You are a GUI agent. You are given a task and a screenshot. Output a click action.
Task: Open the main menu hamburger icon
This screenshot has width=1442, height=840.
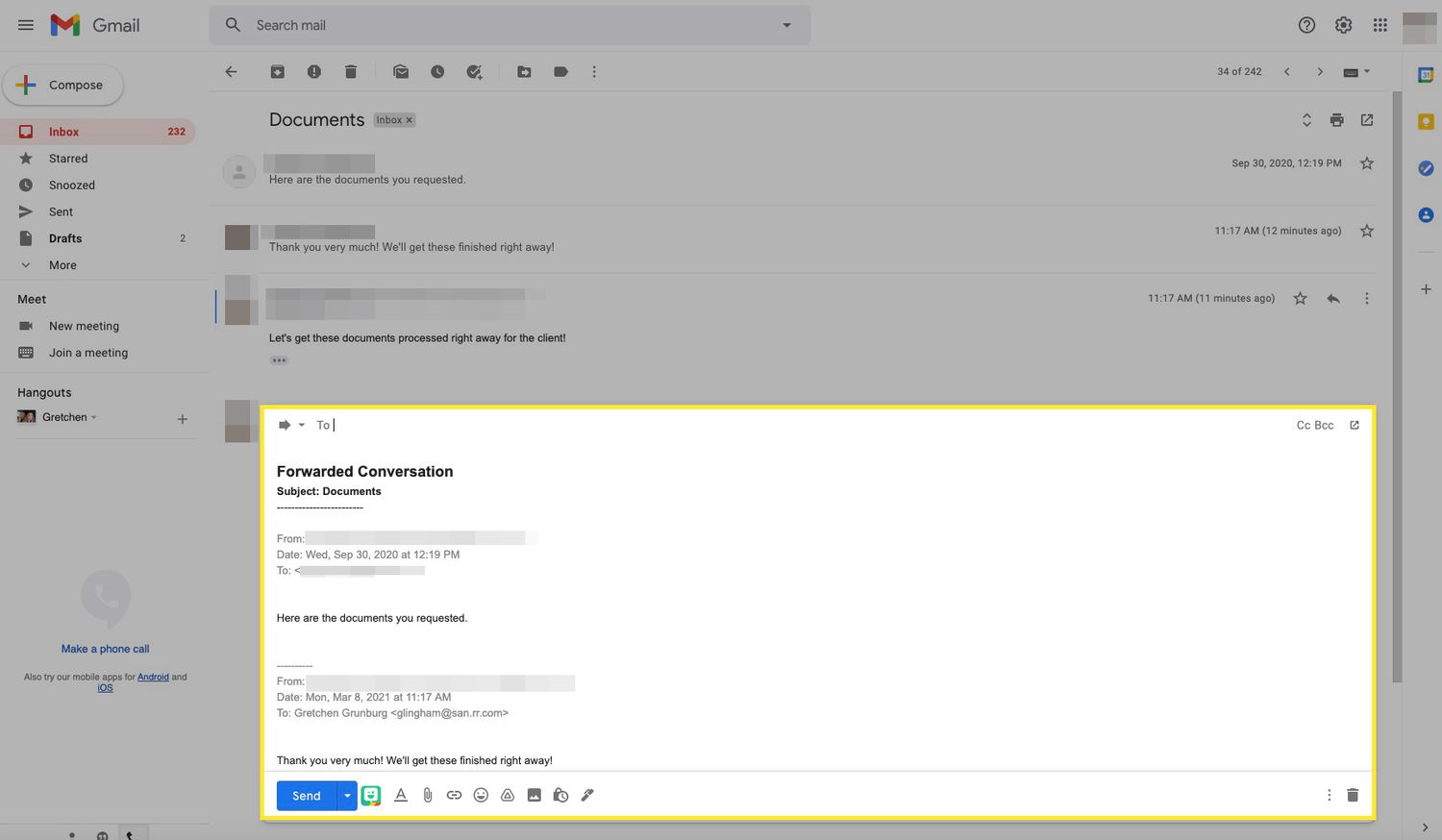tap(26, 25)
